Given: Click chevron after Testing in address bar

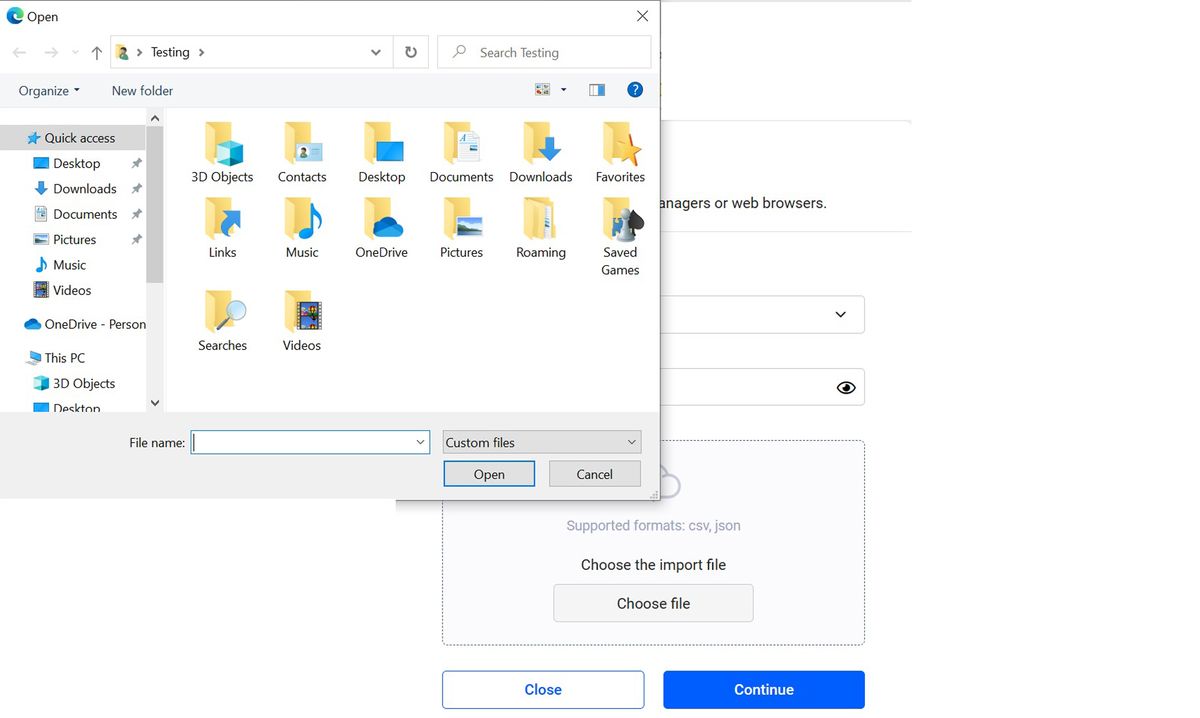Looking at the screenshot, I should [201, 52].
